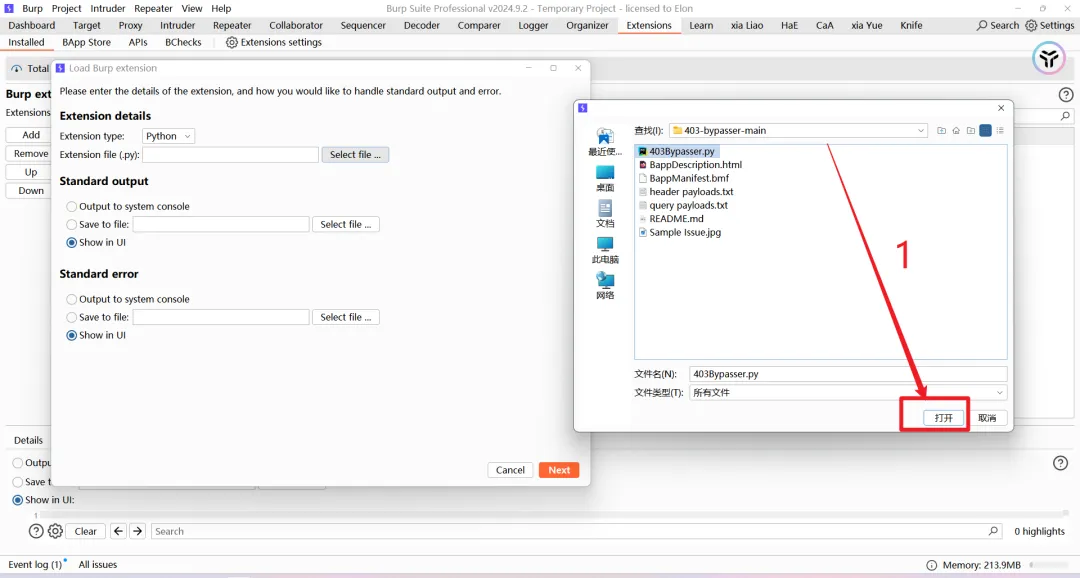Image resolution: width=1080 pixels, height=578 pixels.
Task: Switch to the APIs sub-tab
Action: click(x=138, y=42)
